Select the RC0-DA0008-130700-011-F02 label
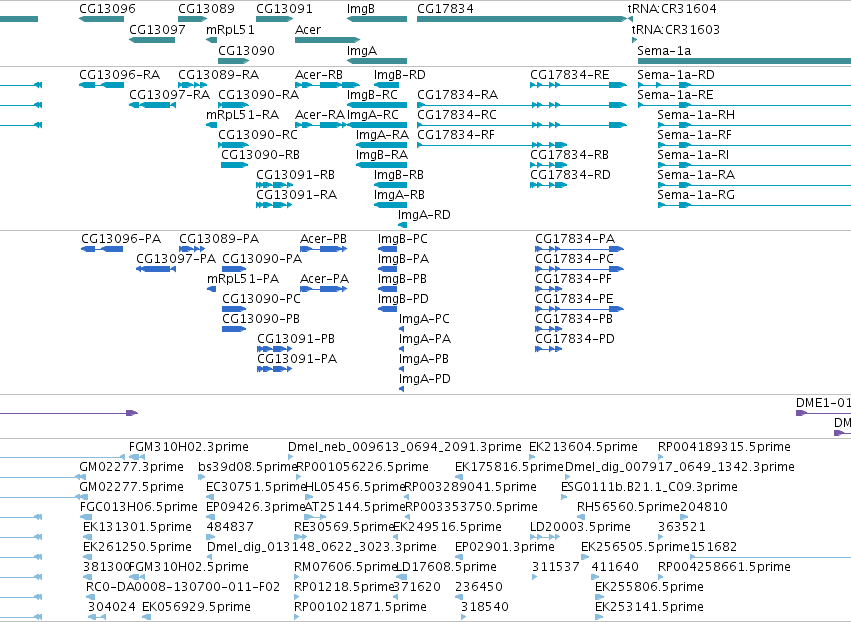The width and height of the screenshot is (851, 622). 183,587
